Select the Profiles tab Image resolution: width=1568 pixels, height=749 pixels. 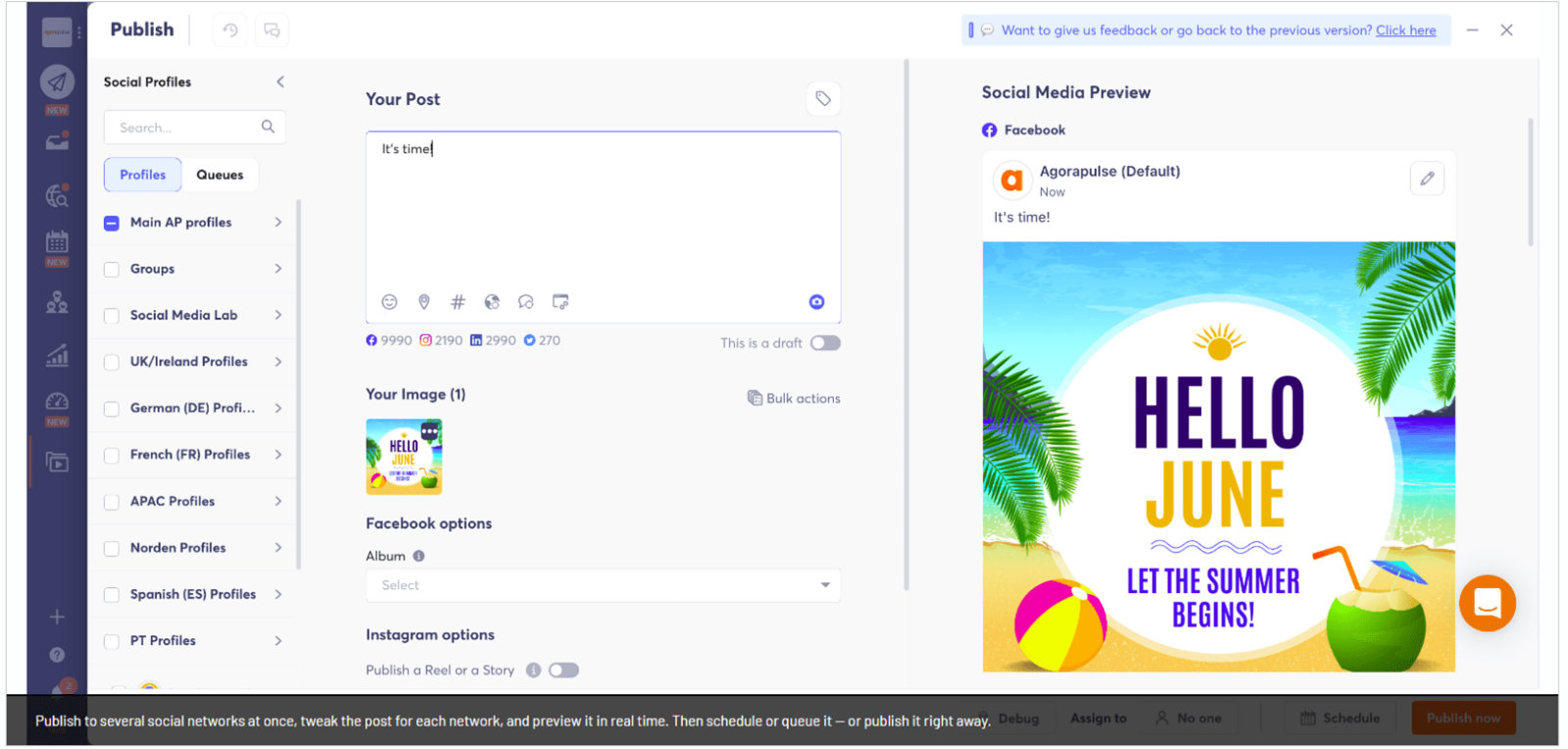click(x=143, y=175)
